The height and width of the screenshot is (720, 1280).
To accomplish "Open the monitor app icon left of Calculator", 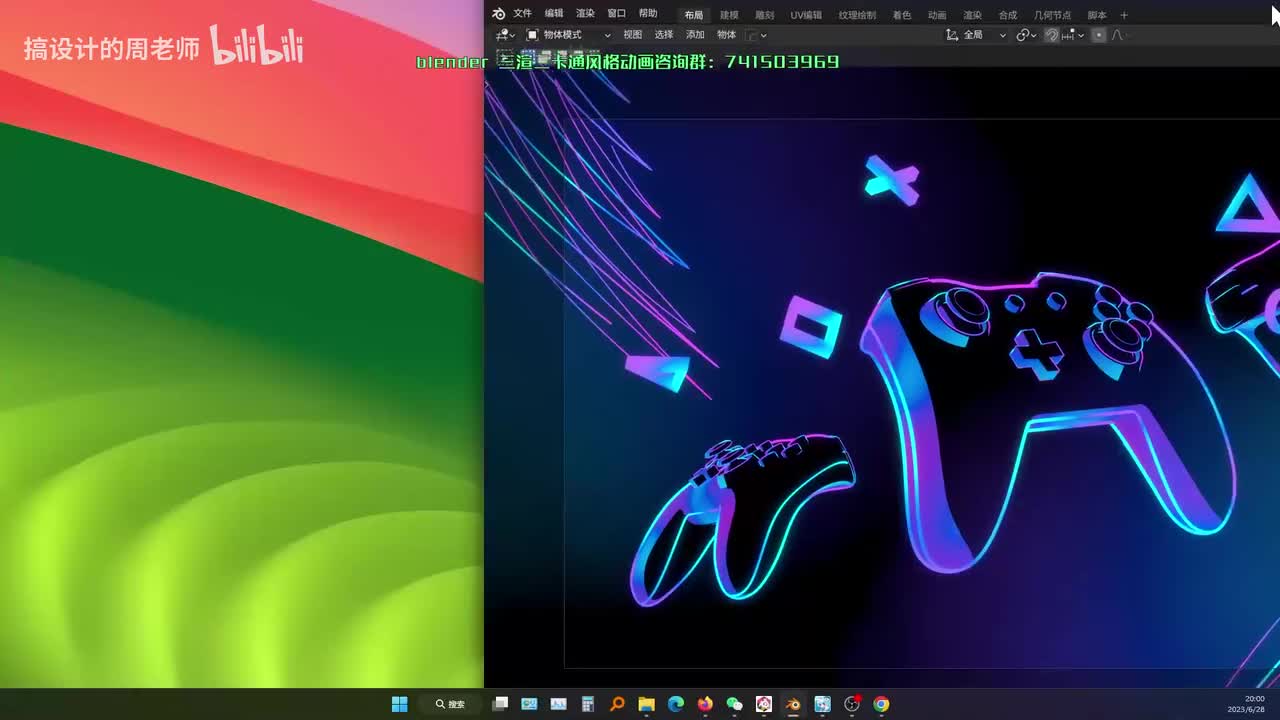I will 559,704.
